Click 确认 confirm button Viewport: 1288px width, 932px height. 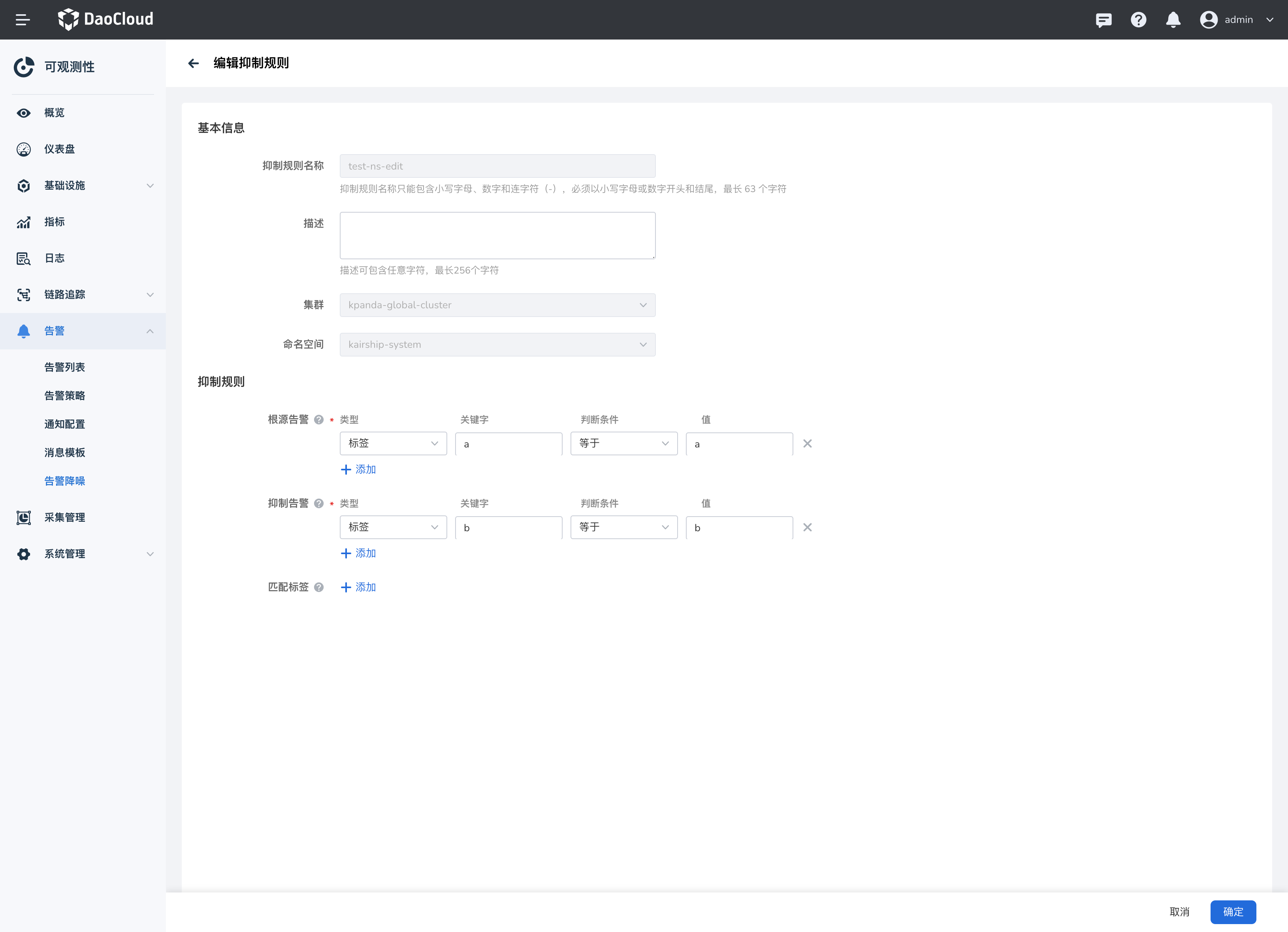pos(1233,912)
